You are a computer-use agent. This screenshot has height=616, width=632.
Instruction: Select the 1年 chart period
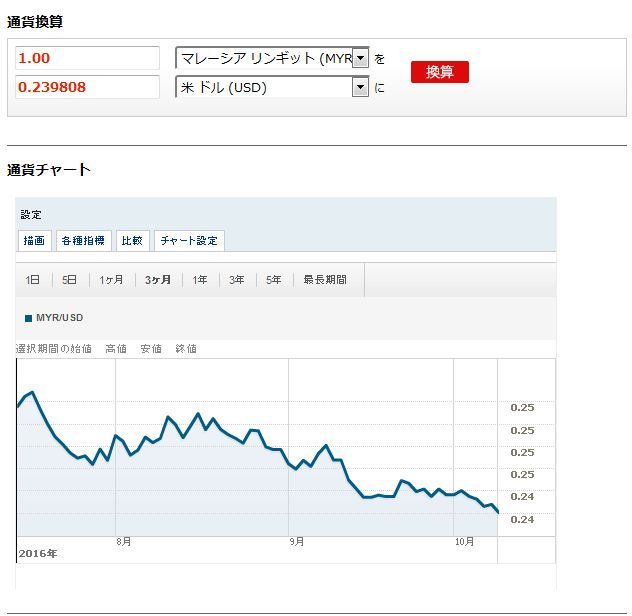click(200, 280)
